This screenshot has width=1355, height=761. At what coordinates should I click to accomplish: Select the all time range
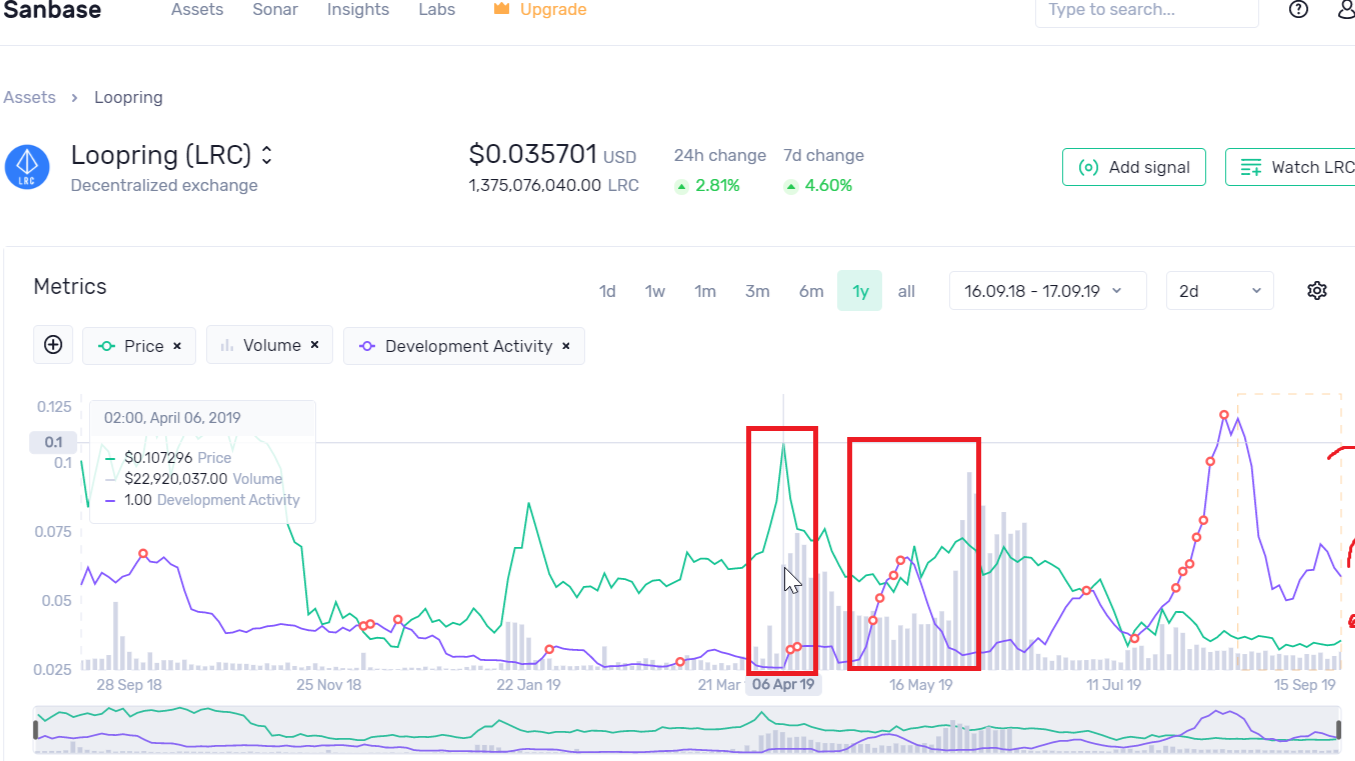pos(906,291)
